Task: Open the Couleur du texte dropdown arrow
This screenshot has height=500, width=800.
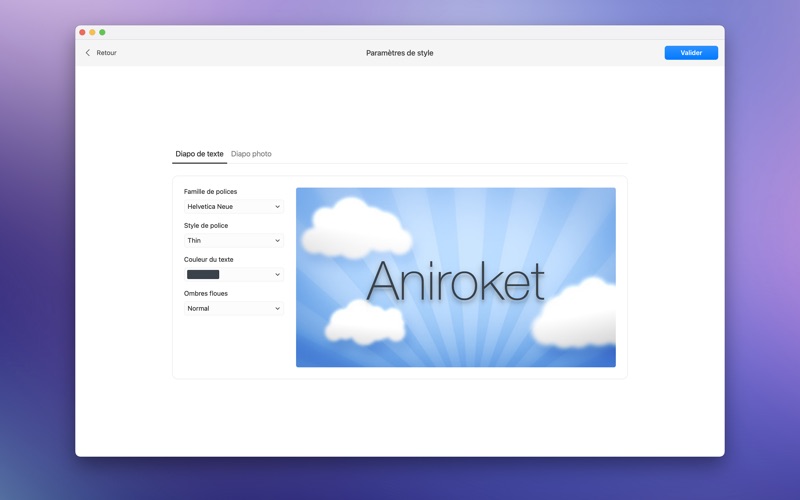Action: (278, 274)
